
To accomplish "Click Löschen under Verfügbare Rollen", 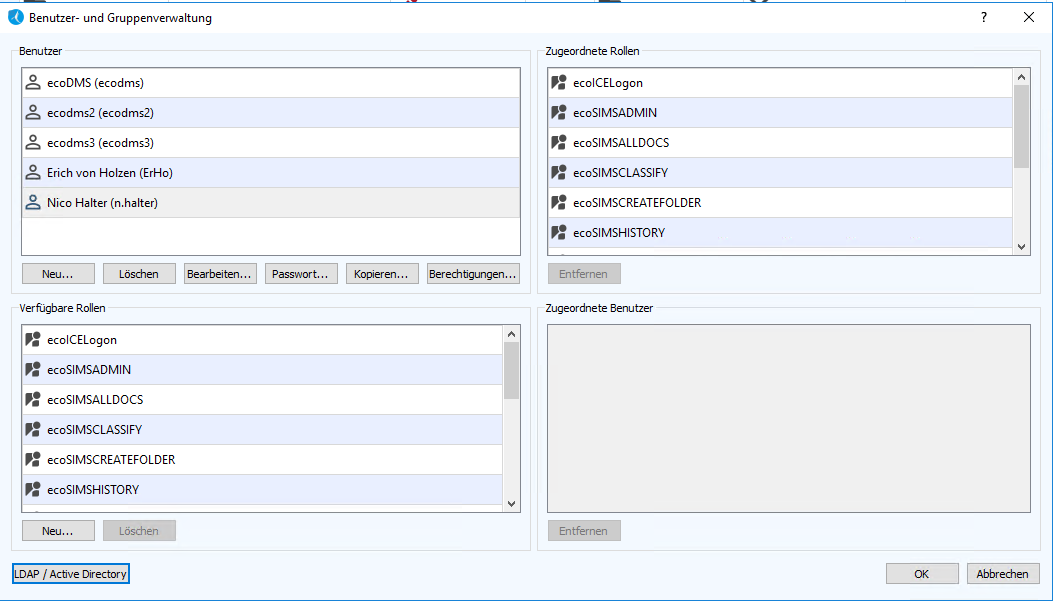I will [x=139, y=530].
